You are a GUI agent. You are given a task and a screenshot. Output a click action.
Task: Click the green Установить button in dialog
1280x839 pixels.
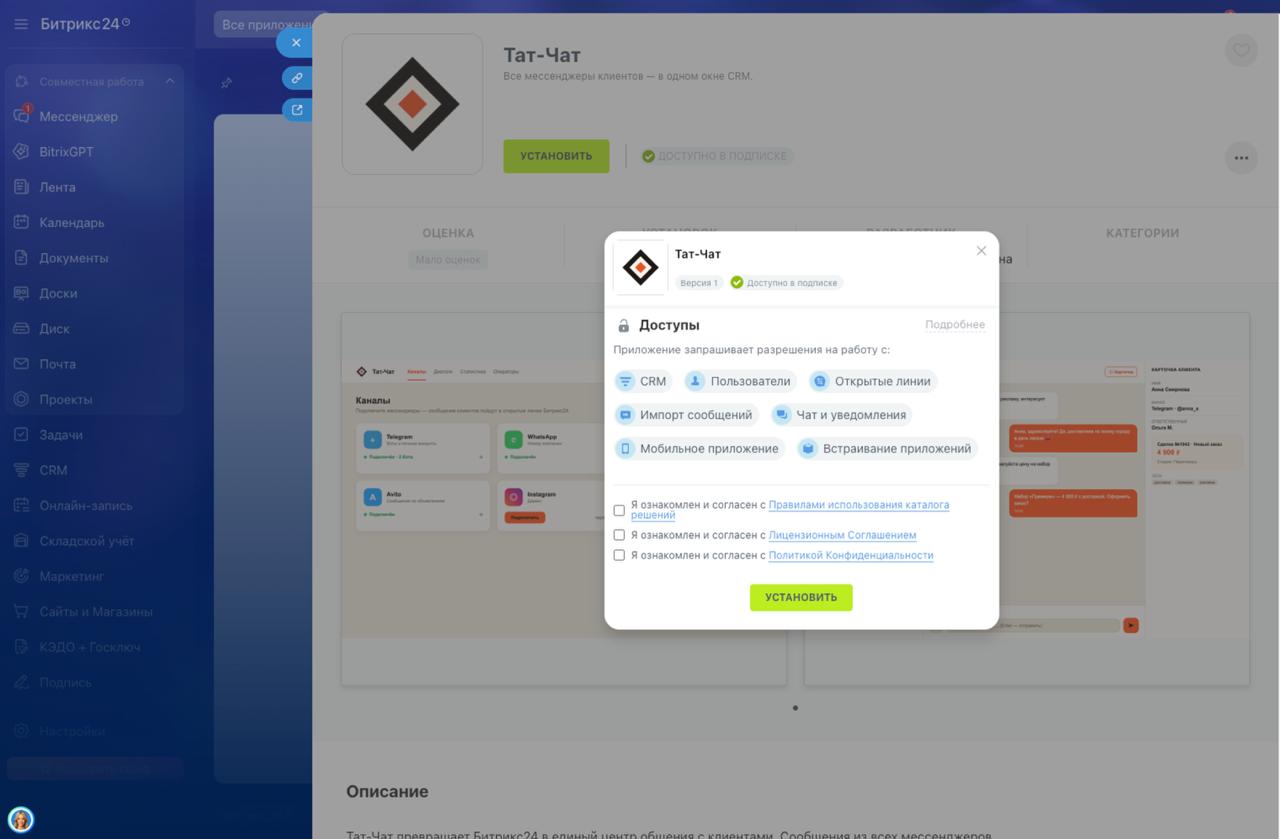801,597
